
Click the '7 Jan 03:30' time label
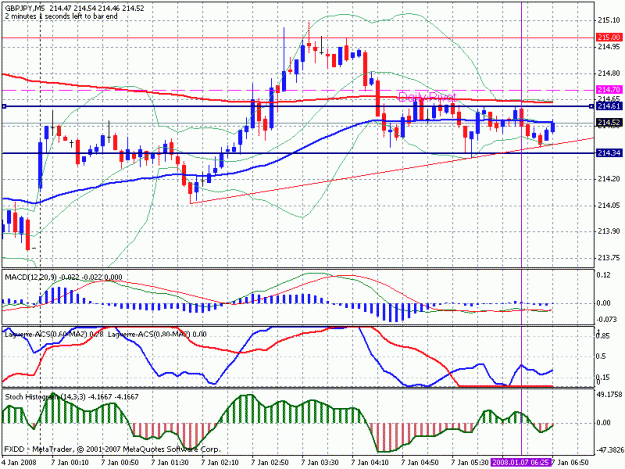[x=322, y=463]
